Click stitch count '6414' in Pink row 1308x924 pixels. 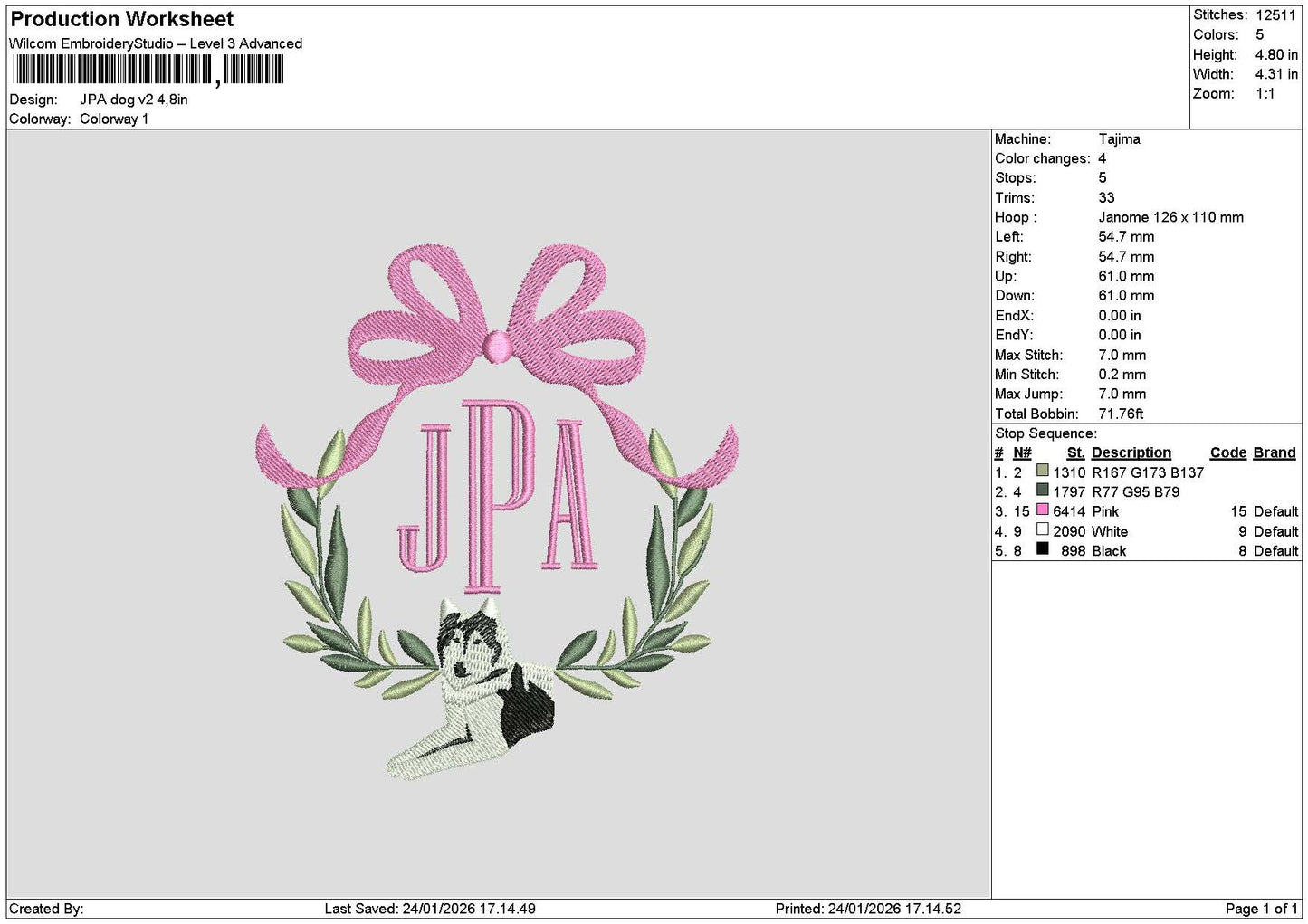click(1069, 511)
